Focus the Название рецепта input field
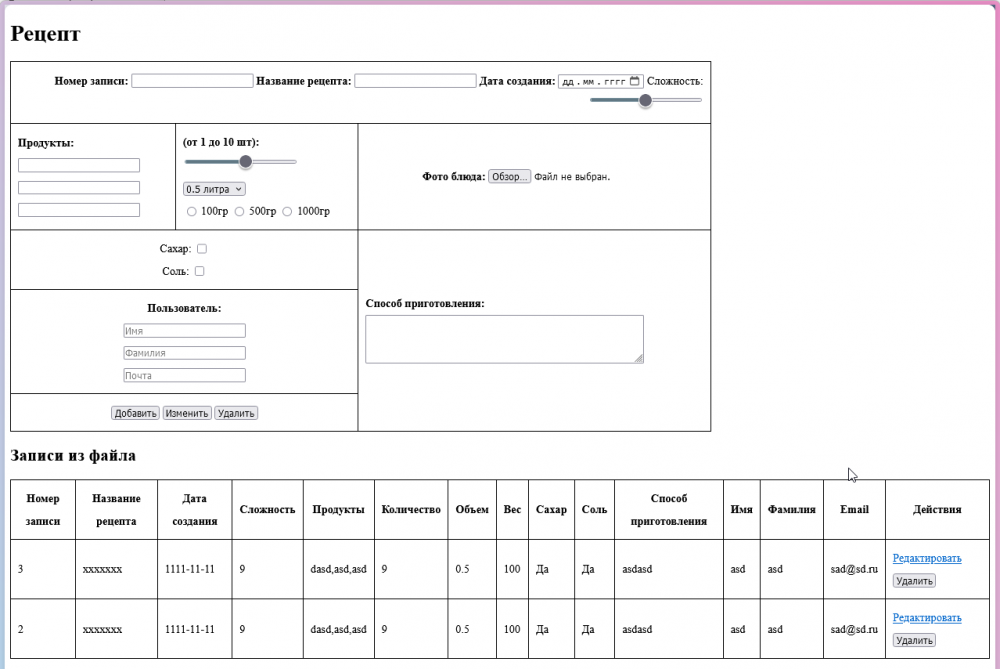 coord(415,81)
